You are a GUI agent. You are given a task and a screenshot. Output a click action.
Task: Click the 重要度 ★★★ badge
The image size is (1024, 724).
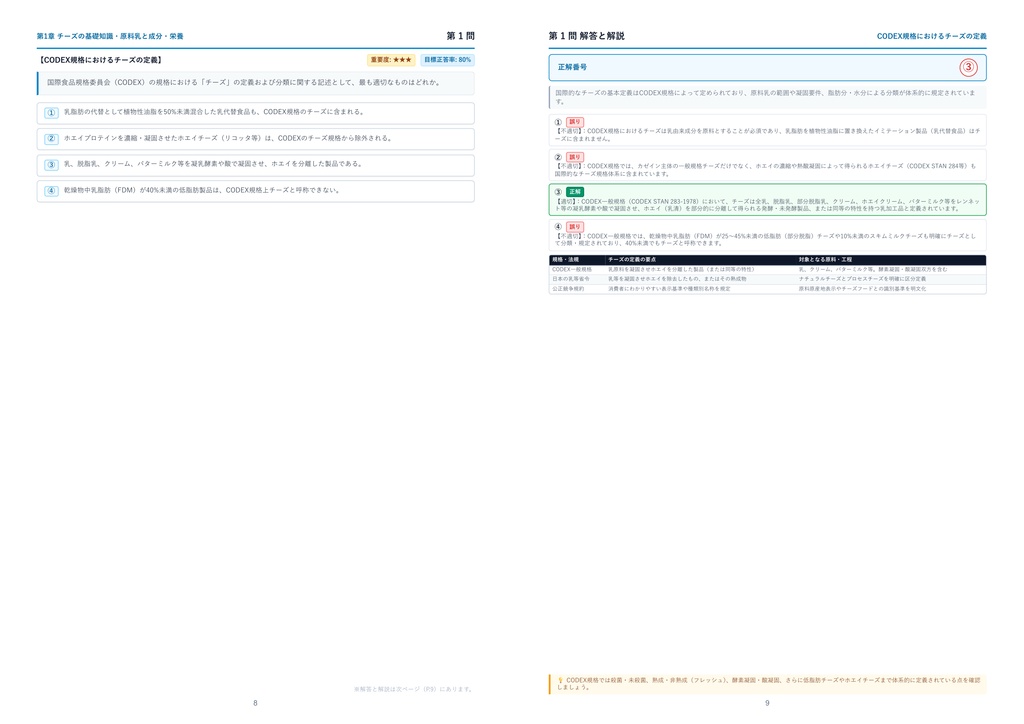[391, 60]
